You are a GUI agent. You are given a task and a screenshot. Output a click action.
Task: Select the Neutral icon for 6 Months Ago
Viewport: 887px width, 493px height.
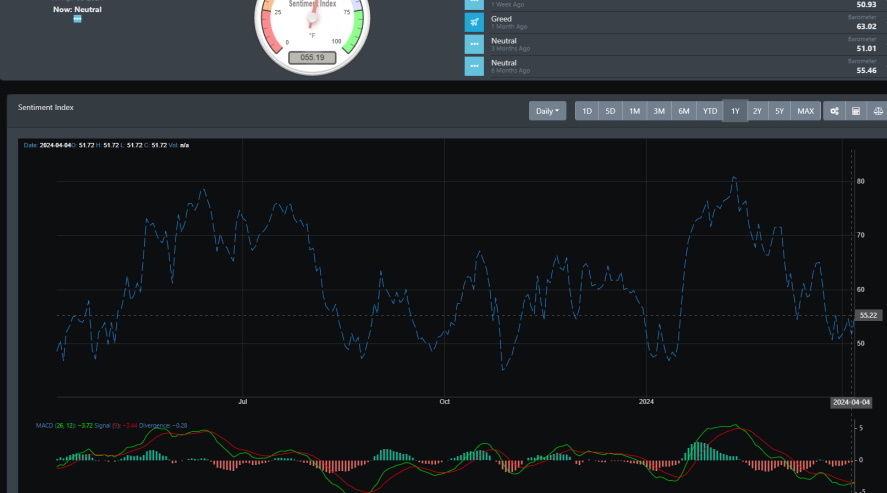coord(474,66)
